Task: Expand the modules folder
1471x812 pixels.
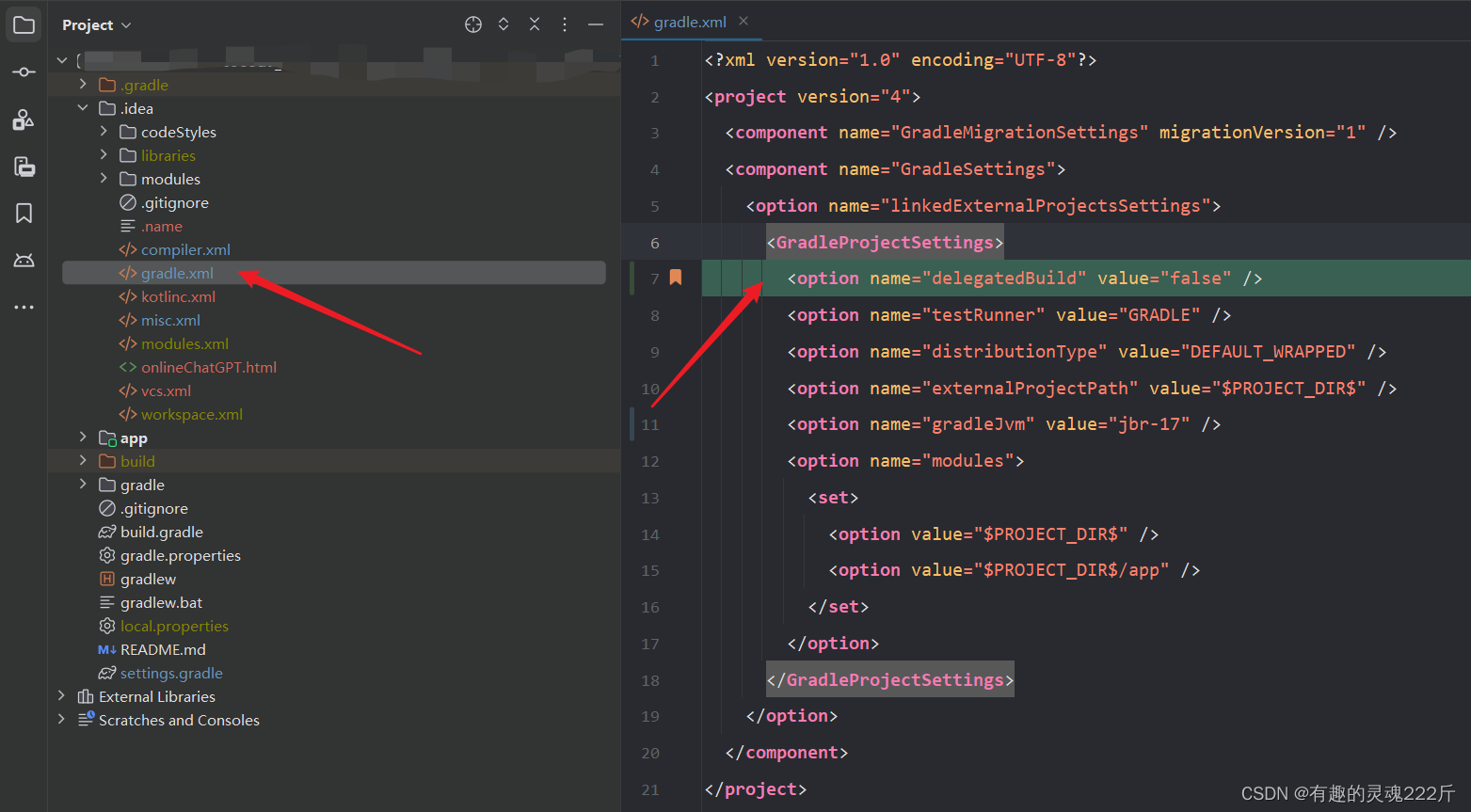Action: coord(104,179)
